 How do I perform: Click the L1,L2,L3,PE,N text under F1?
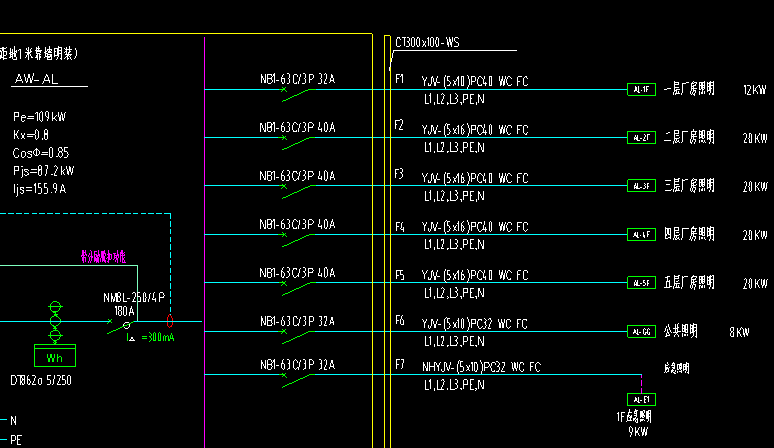click(454, 99)
